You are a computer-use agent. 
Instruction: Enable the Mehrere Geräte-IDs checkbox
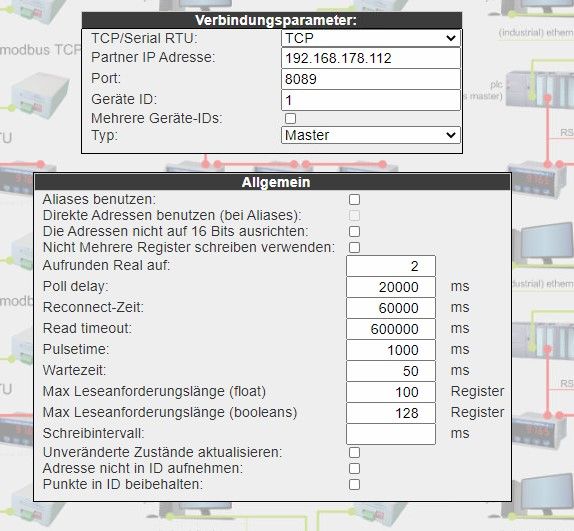pos(290,119)
